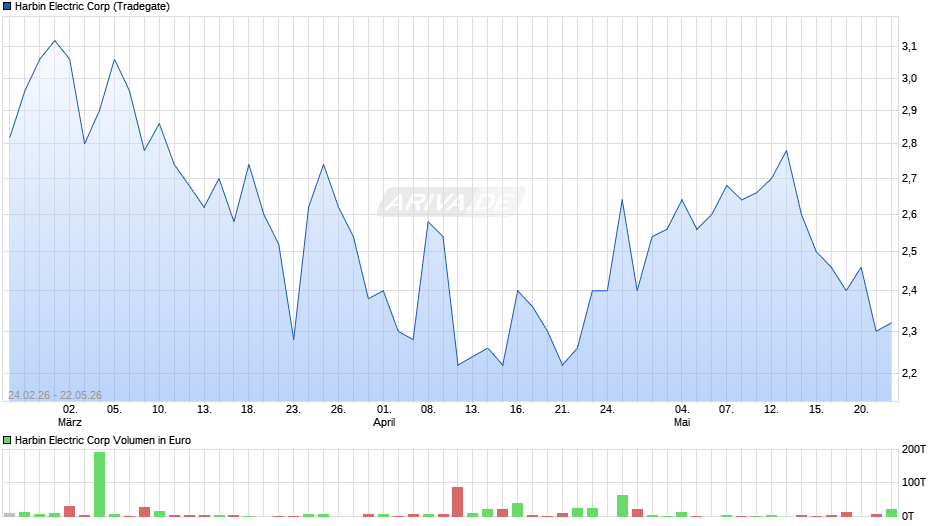Click the green volume bar reaching 50T in late April
The width and height of the screenshot is (940, 526).
[x=622, y=506]
